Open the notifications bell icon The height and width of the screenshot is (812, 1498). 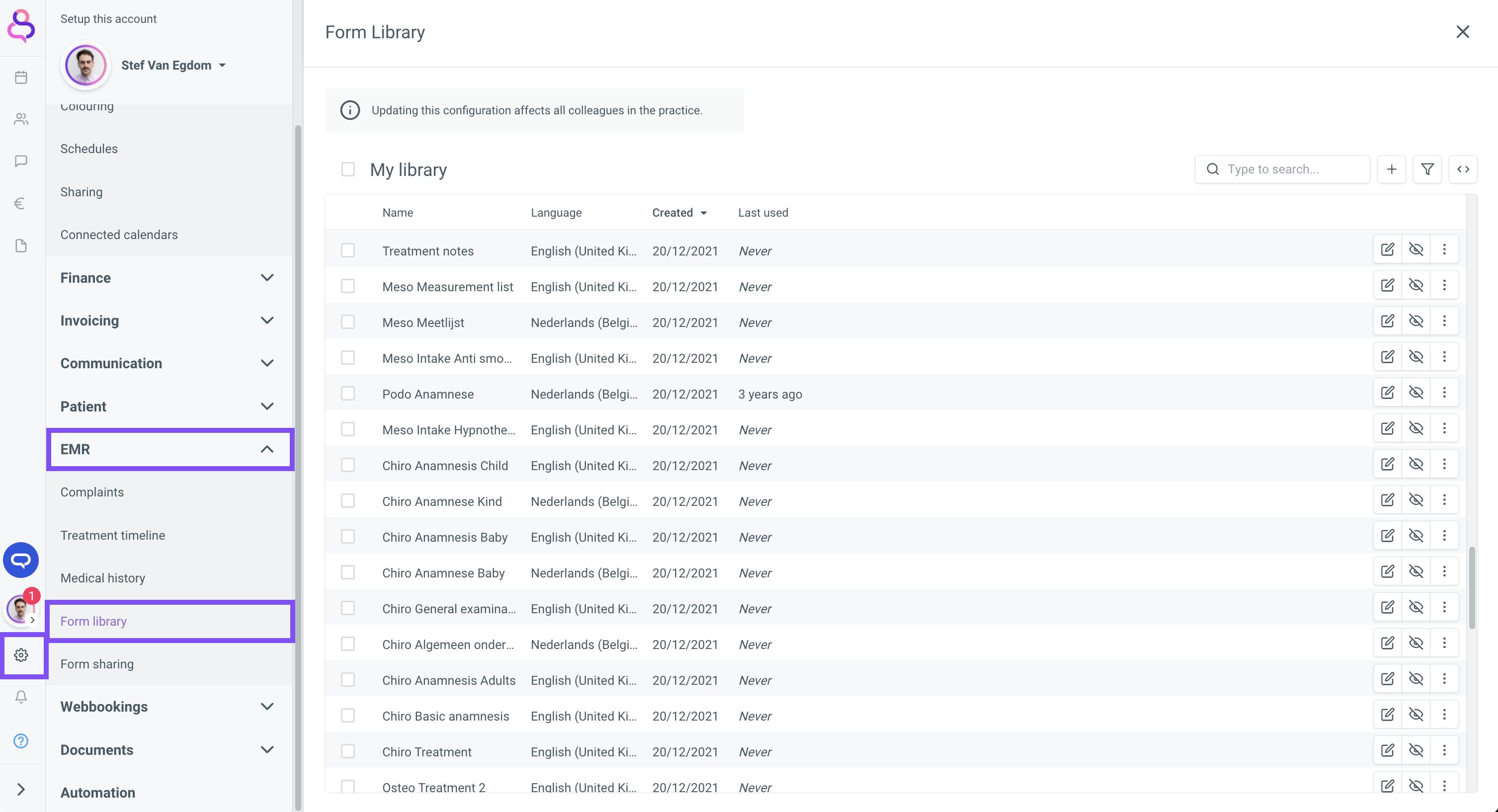pyautogui.click(x=21, y=696)
